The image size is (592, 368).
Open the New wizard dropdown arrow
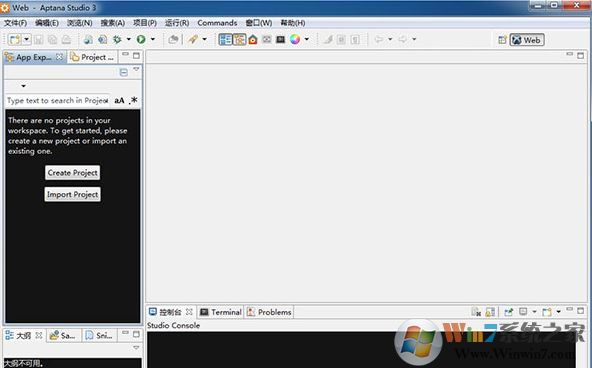[26, 39]
